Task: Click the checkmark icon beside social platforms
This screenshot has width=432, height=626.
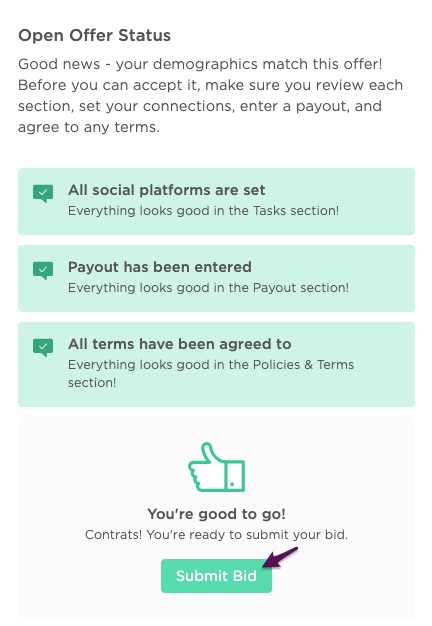Action: (43, 193)
